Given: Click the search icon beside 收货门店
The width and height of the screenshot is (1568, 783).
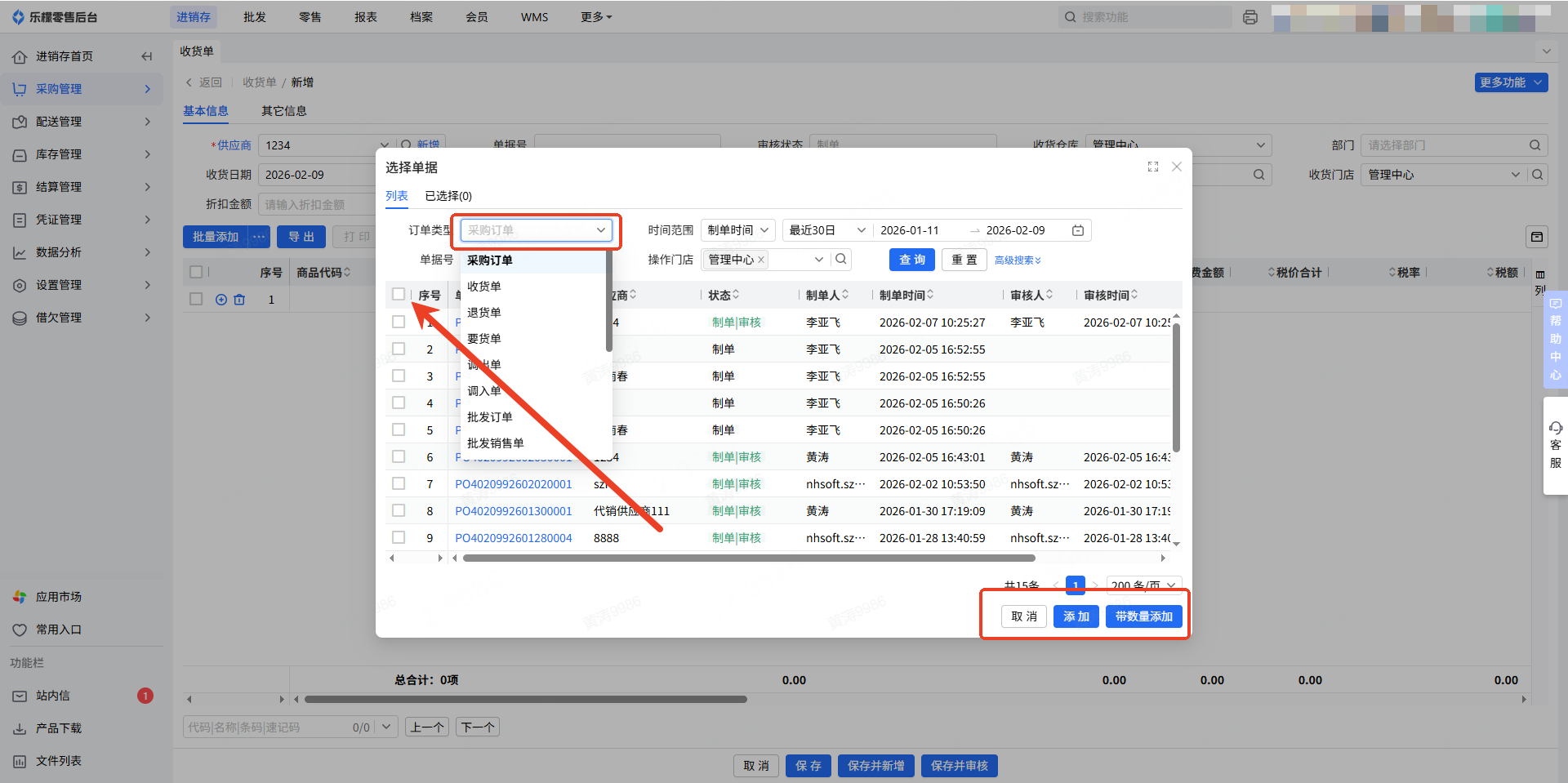Looking at the screenshot, I should click(1537, 175).
